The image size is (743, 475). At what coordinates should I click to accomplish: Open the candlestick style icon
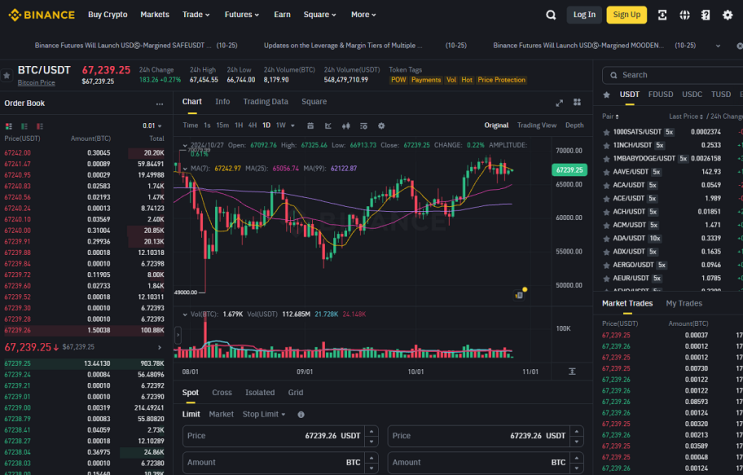(346, 126)
